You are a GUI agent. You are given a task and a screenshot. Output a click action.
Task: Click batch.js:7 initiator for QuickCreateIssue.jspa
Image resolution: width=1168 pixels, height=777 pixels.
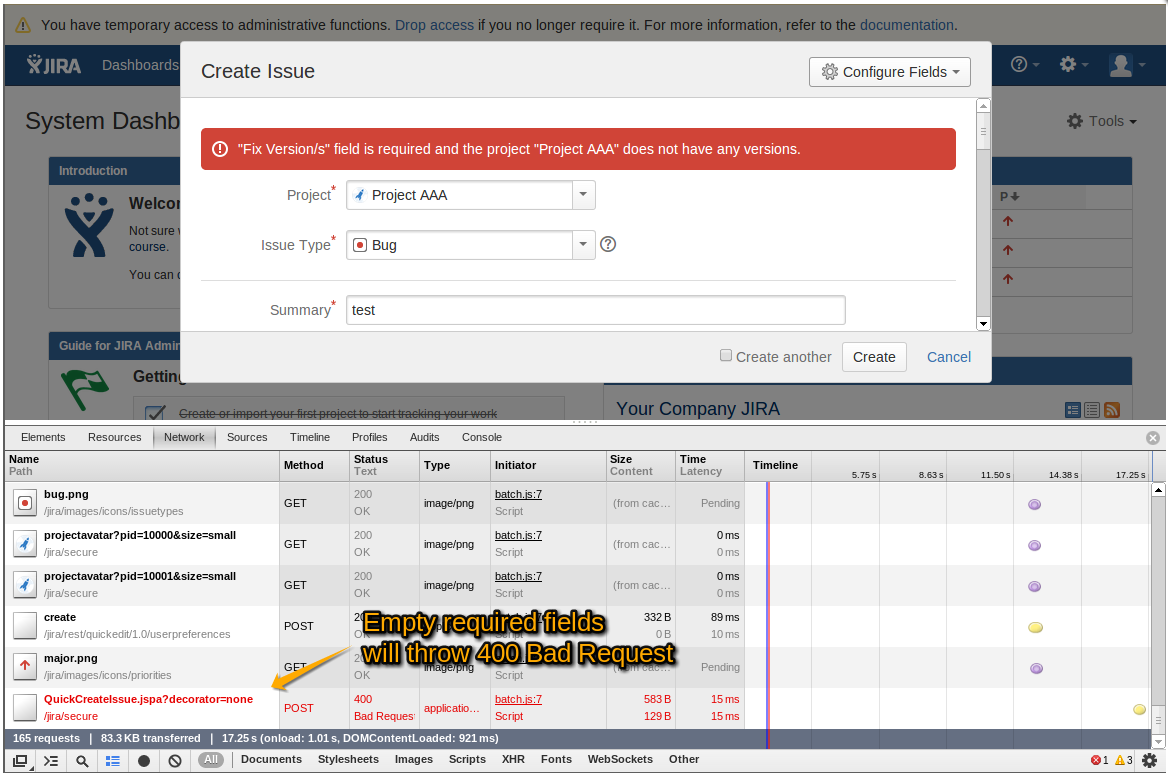pyautogui.click(x=518, y=699)
